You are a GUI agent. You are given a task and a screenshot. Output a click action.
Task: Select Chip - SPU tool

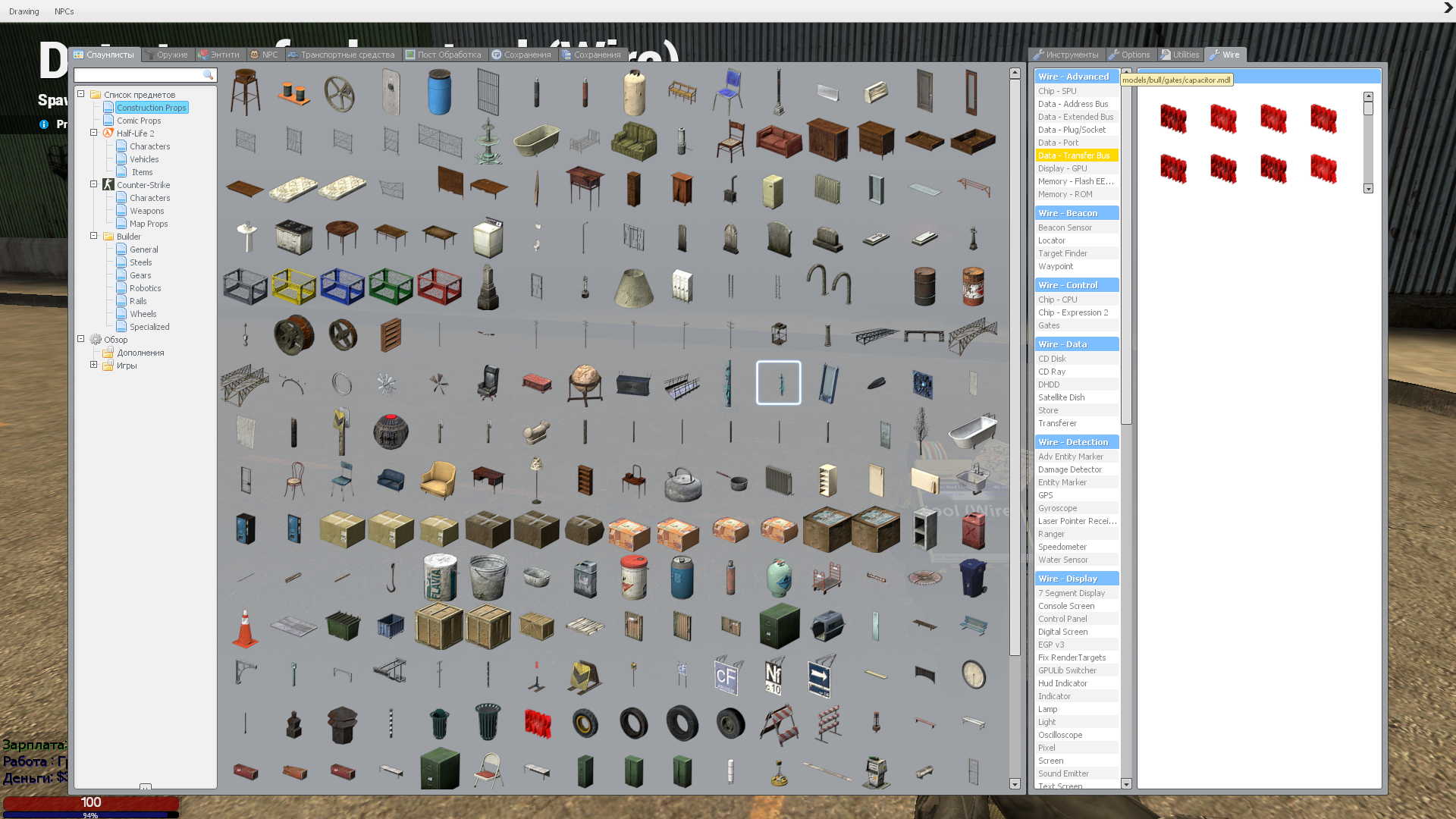point(1077,91)
